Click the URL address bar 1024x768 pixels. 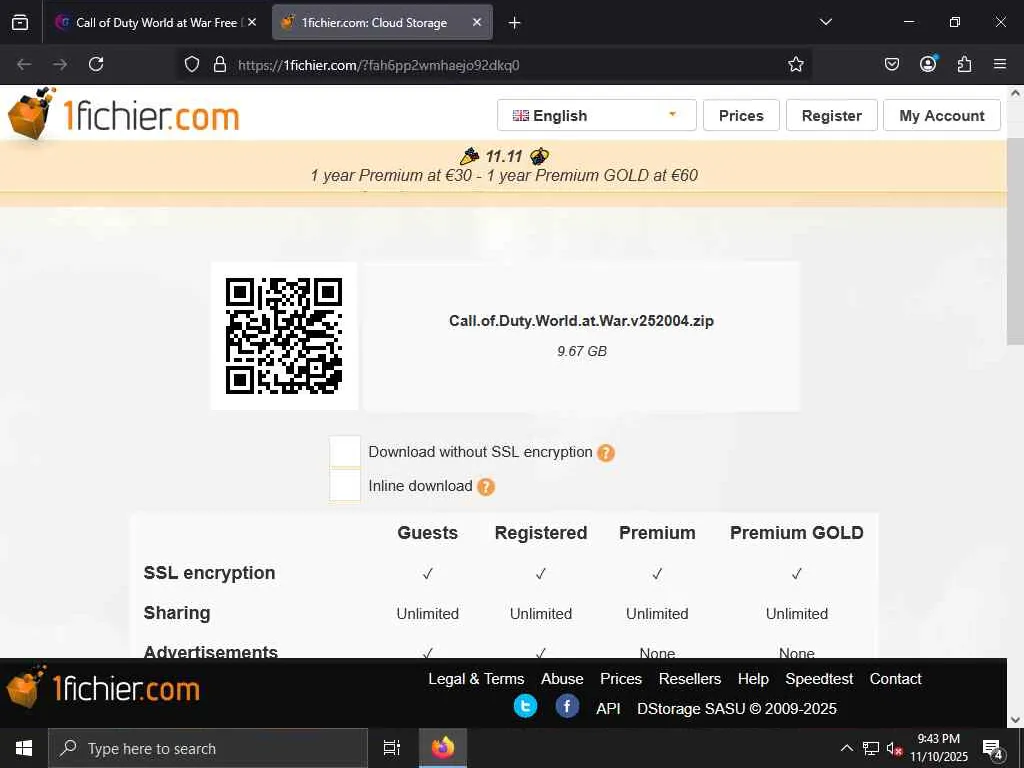(x=496, y=65)
